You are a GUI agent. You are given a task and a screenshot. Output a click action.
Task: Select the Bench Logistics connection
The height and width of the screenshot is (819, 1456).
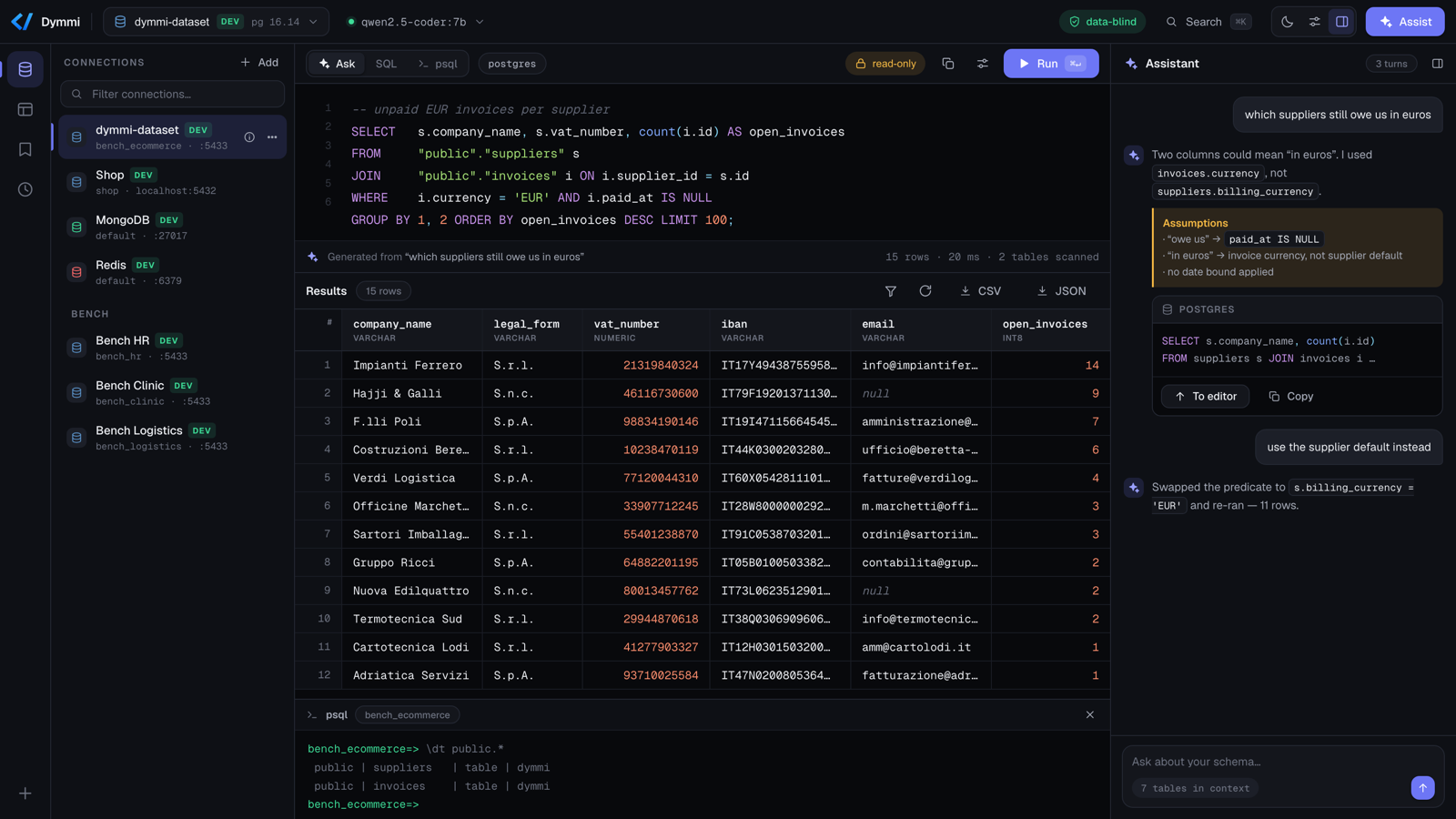(173, 438)
